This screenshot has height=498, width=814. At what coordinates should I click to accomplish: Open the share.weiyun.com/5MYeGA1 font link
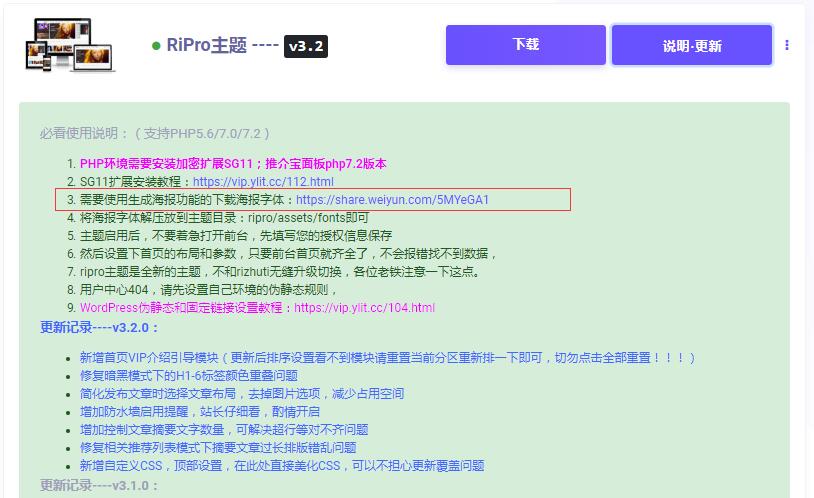(x=392, y=200)
